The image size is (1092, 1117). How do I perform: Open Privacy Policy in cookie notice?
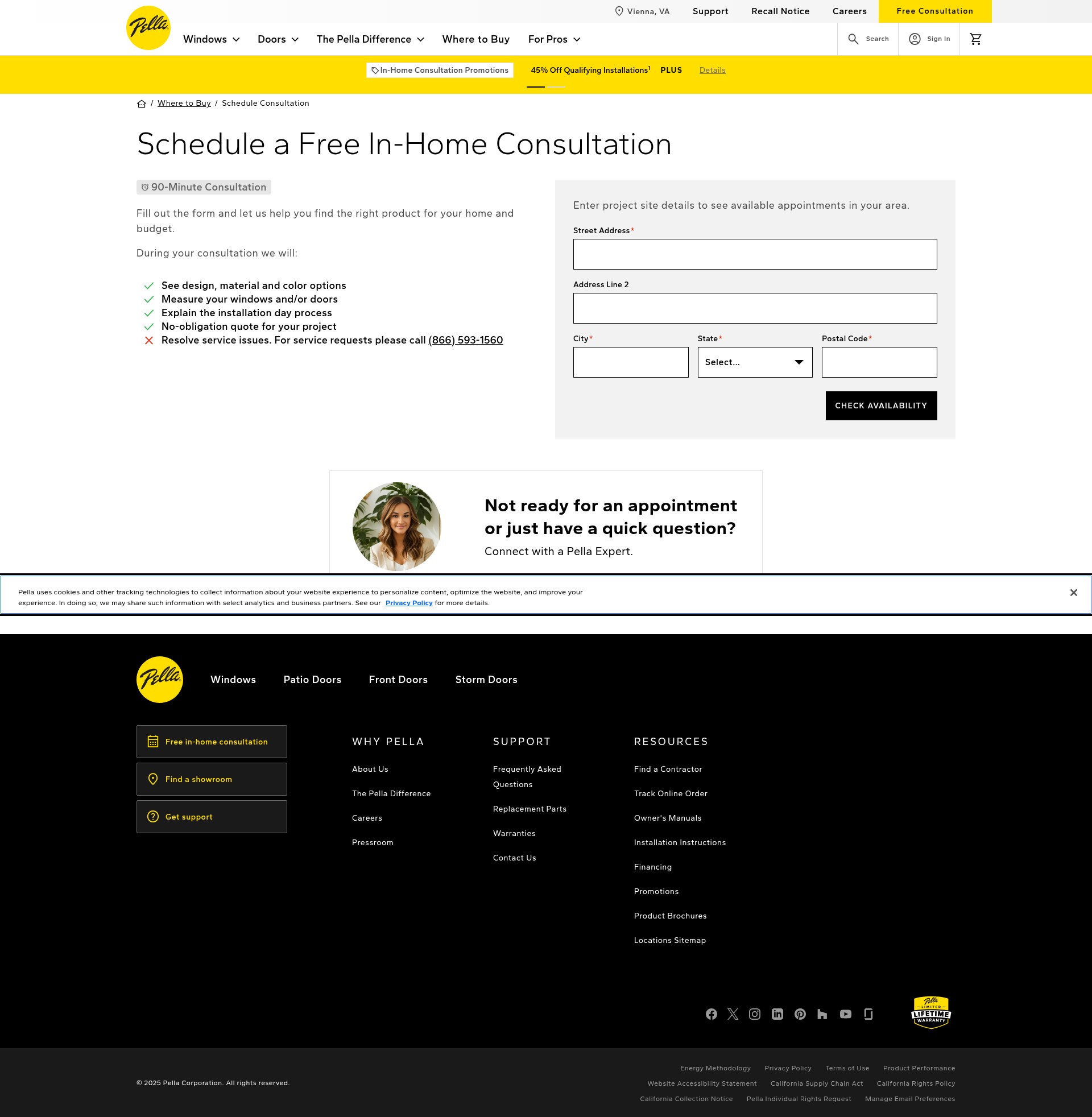409,603
